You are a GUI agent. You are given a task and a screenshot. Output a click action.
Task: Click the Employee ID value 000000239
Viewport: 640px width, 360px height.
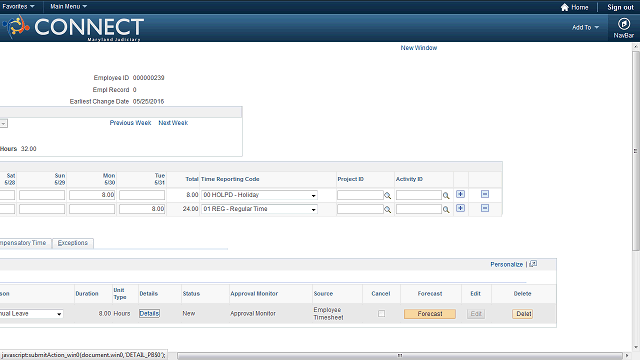[x=149, y=78]
